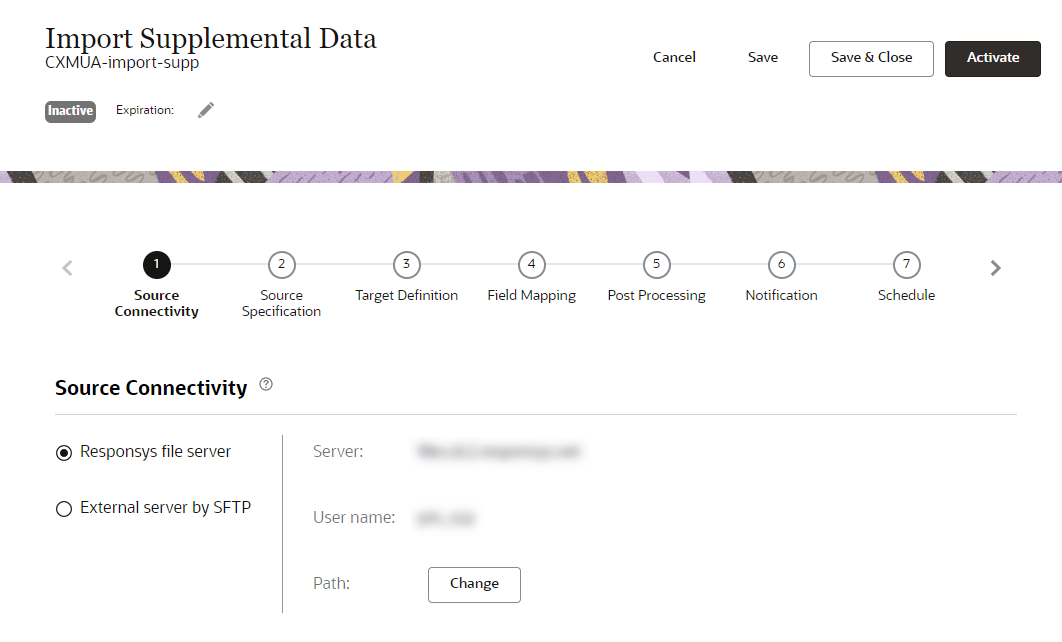Go to step 7 circle icon

click(x=907, y=265)
